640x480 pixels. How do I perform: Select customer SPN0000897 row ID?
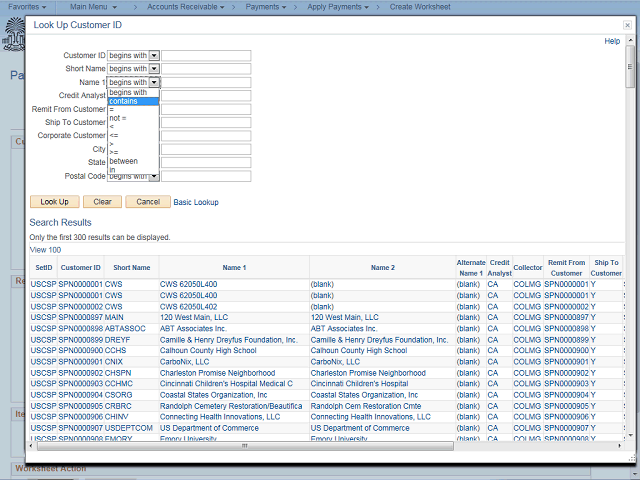[80, 318]
